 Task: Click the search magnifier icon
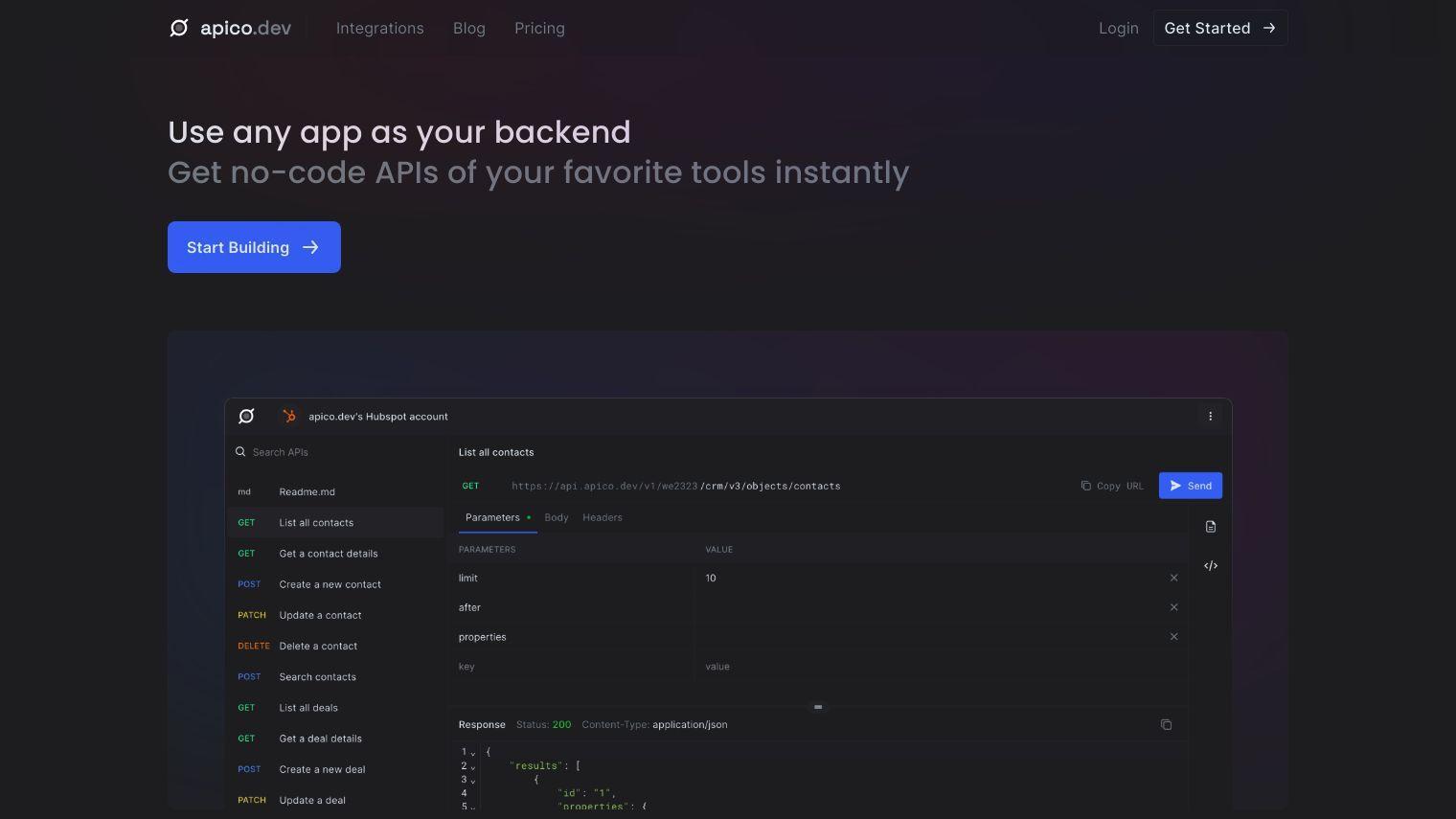coord(240,452)
